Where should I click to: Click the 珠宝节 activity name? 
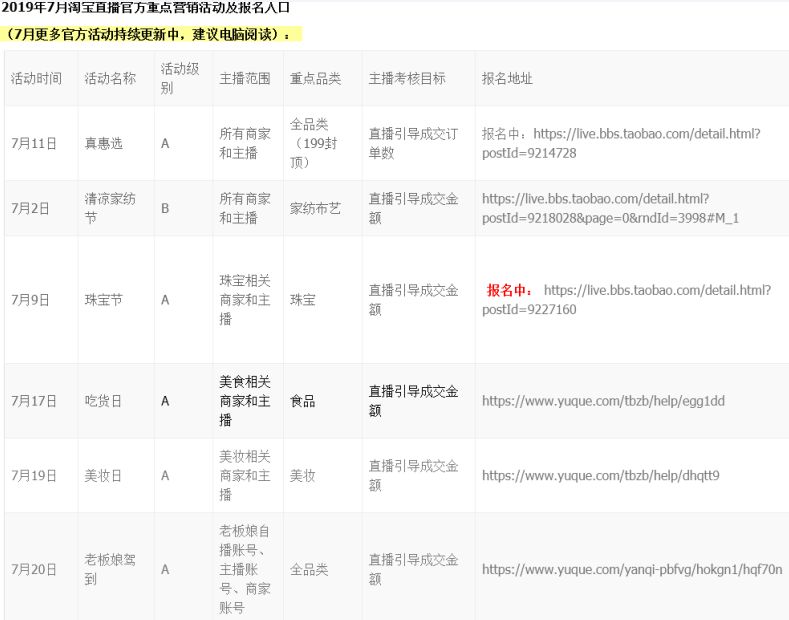pyautogui.click(x=104, y=300)
